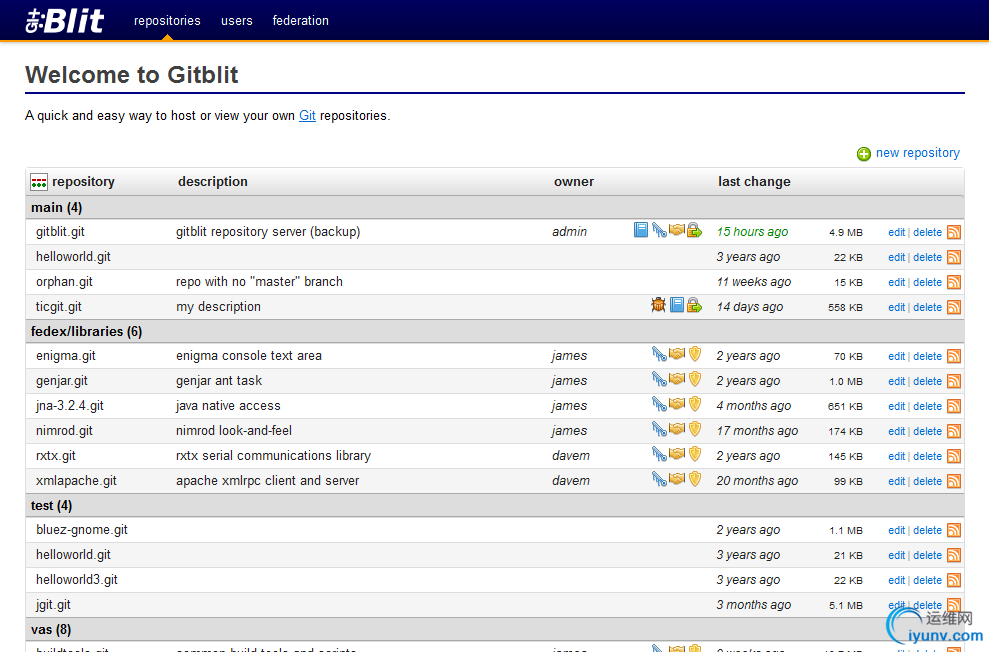The image size is (989, 652).
Task: Click the shield icon in xmlapache.git row
Action: [x=695, y=479]
